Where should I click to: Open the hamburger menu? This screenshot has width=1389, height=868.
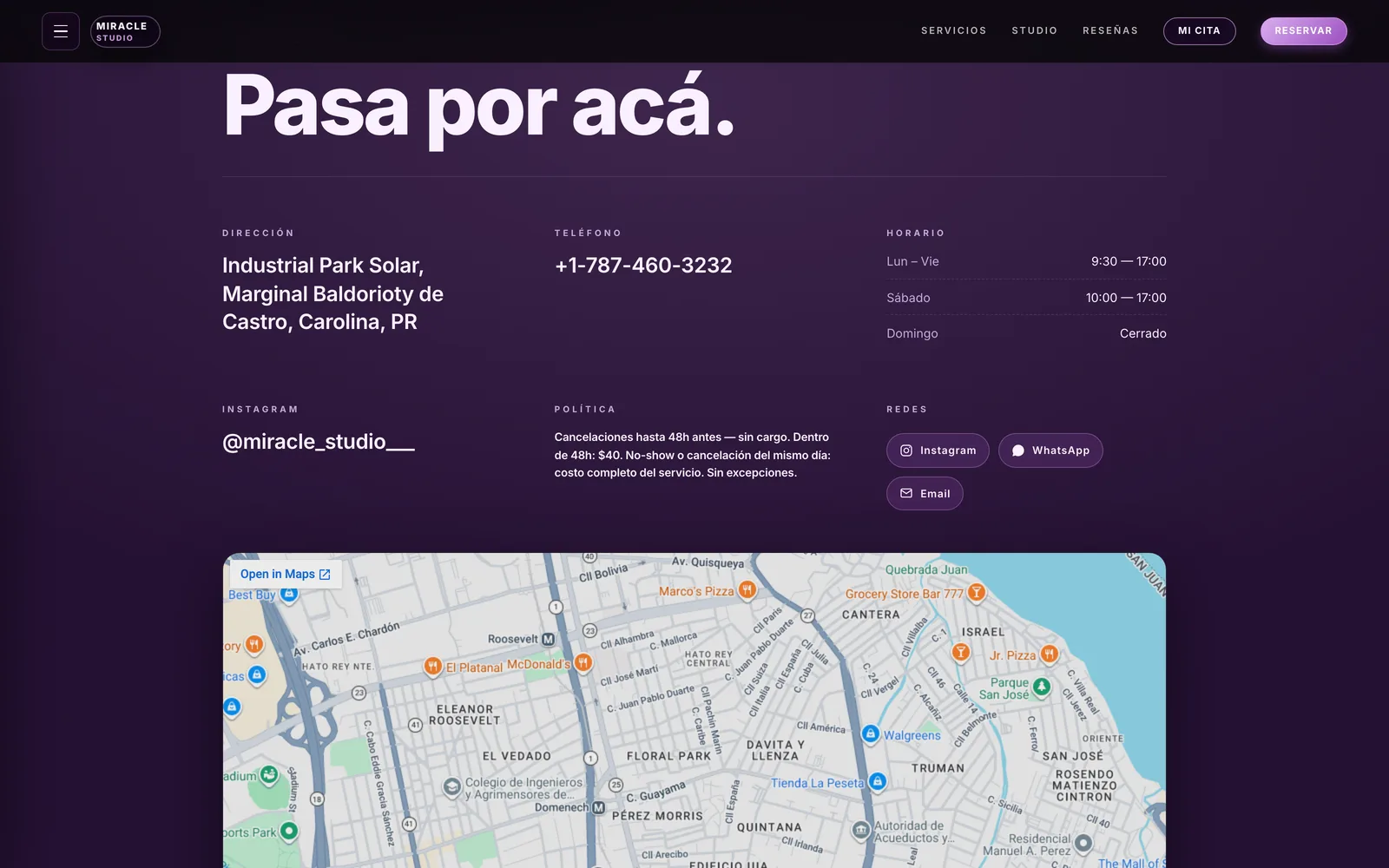click(61, 31)
